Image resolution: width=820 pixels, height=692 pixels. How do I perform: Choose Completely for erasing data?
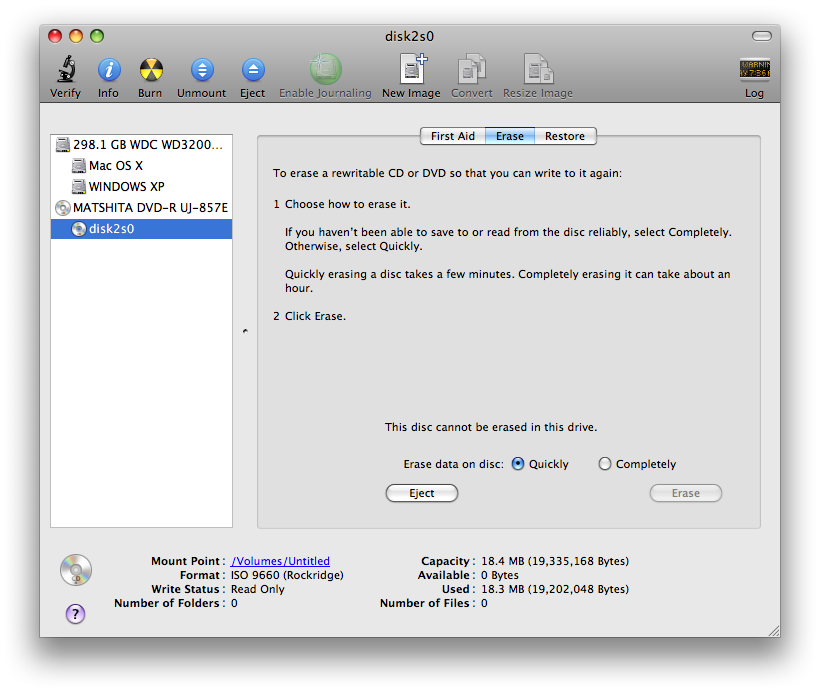coord(604,463)
